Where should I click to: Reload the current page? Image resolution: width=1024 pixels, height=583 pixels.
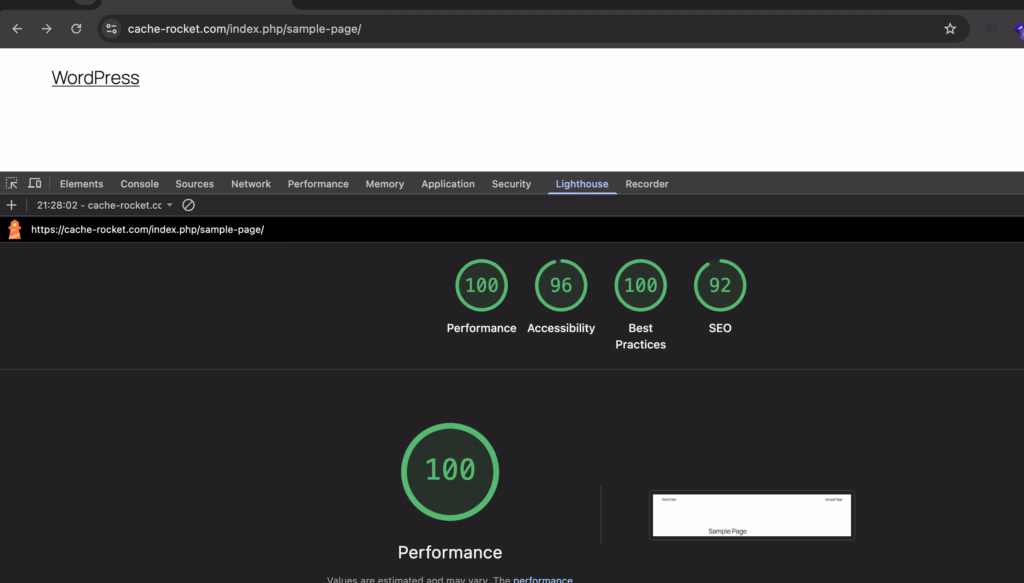76,29
